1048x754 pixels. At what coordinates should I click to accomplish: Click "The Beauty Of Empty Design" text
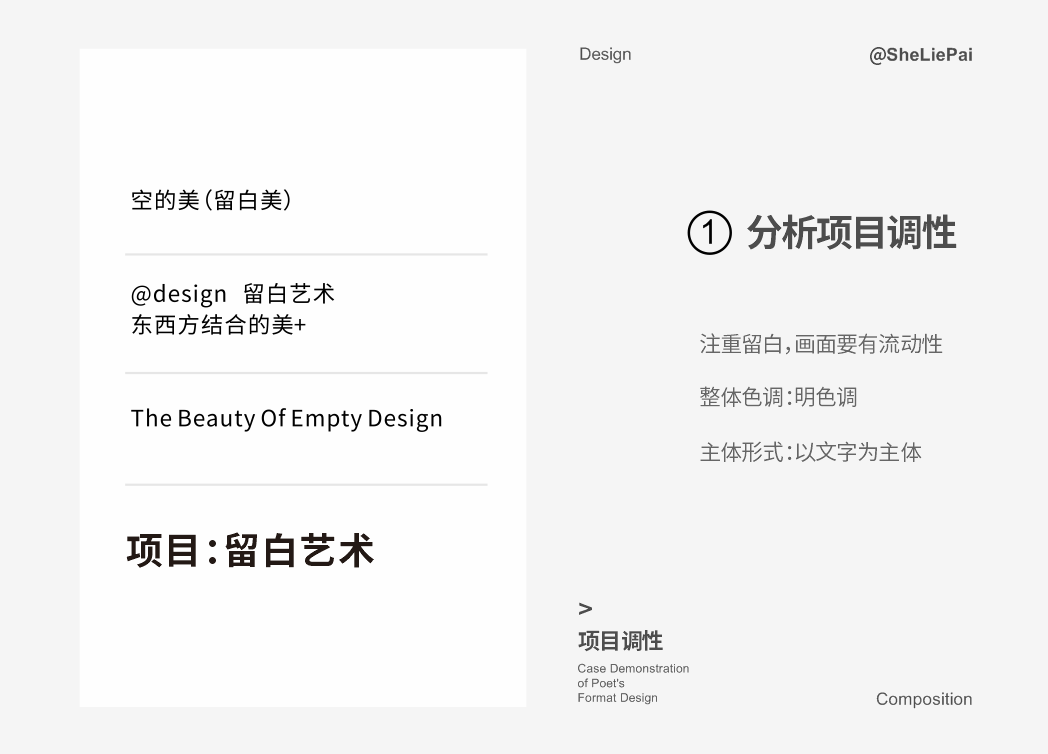286,418
